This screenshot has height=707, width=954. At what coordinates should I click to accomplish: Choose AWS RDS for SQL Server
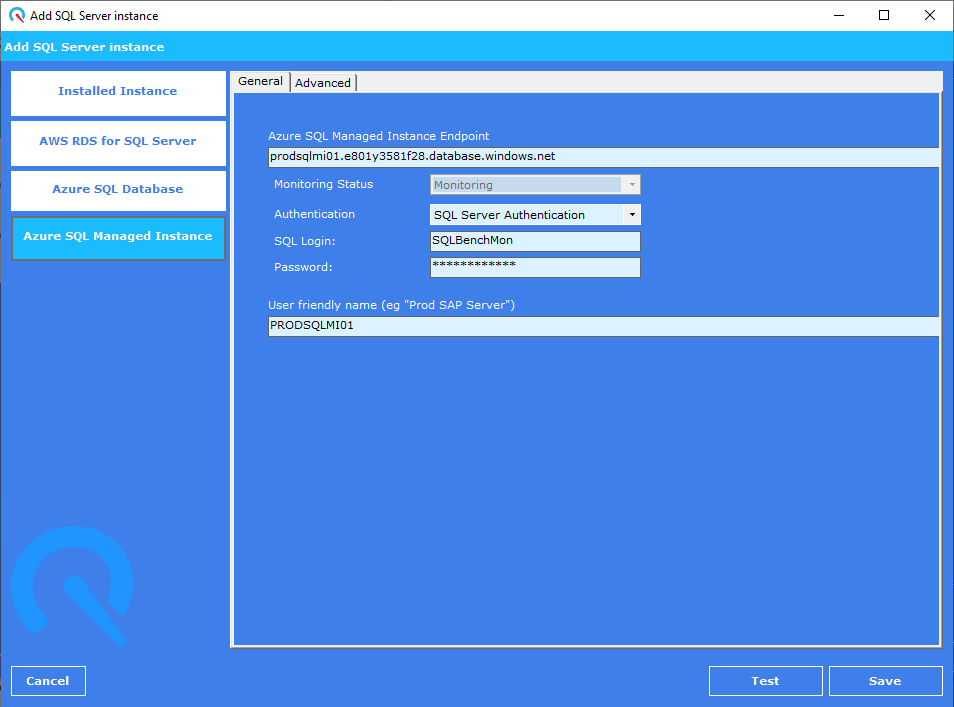(x=118, y=142)
